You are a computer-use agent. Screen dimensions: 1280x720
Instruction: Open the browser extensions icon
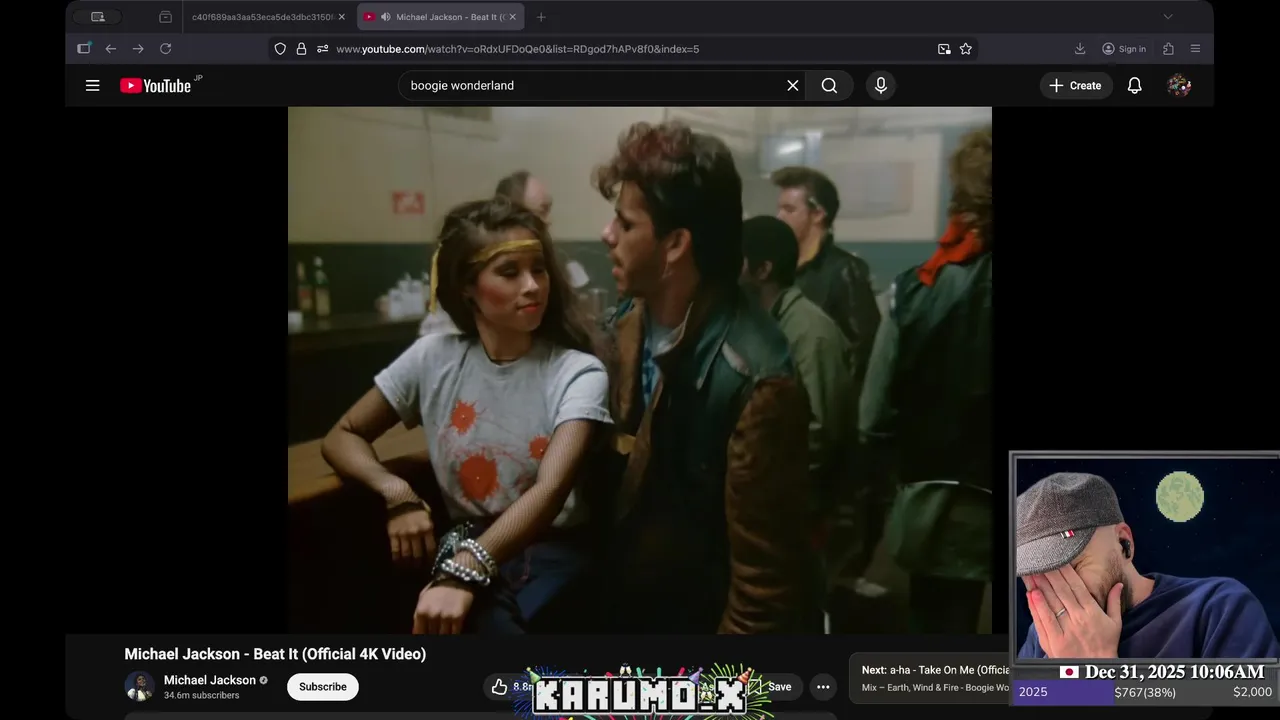[x=1168, y=49]
